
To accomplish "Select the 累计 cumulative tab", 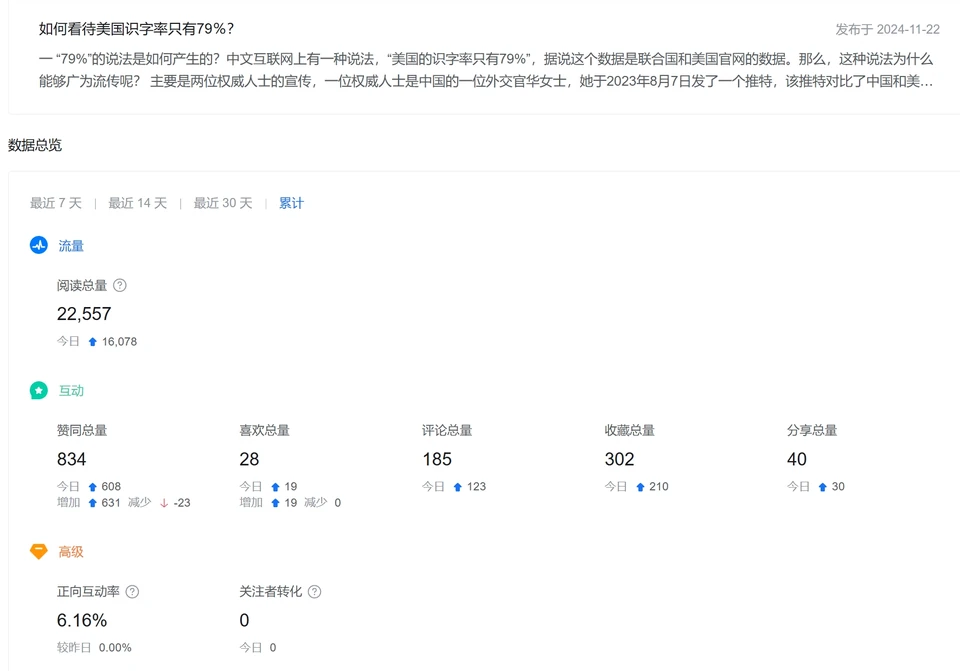I will tap(291, 203).
